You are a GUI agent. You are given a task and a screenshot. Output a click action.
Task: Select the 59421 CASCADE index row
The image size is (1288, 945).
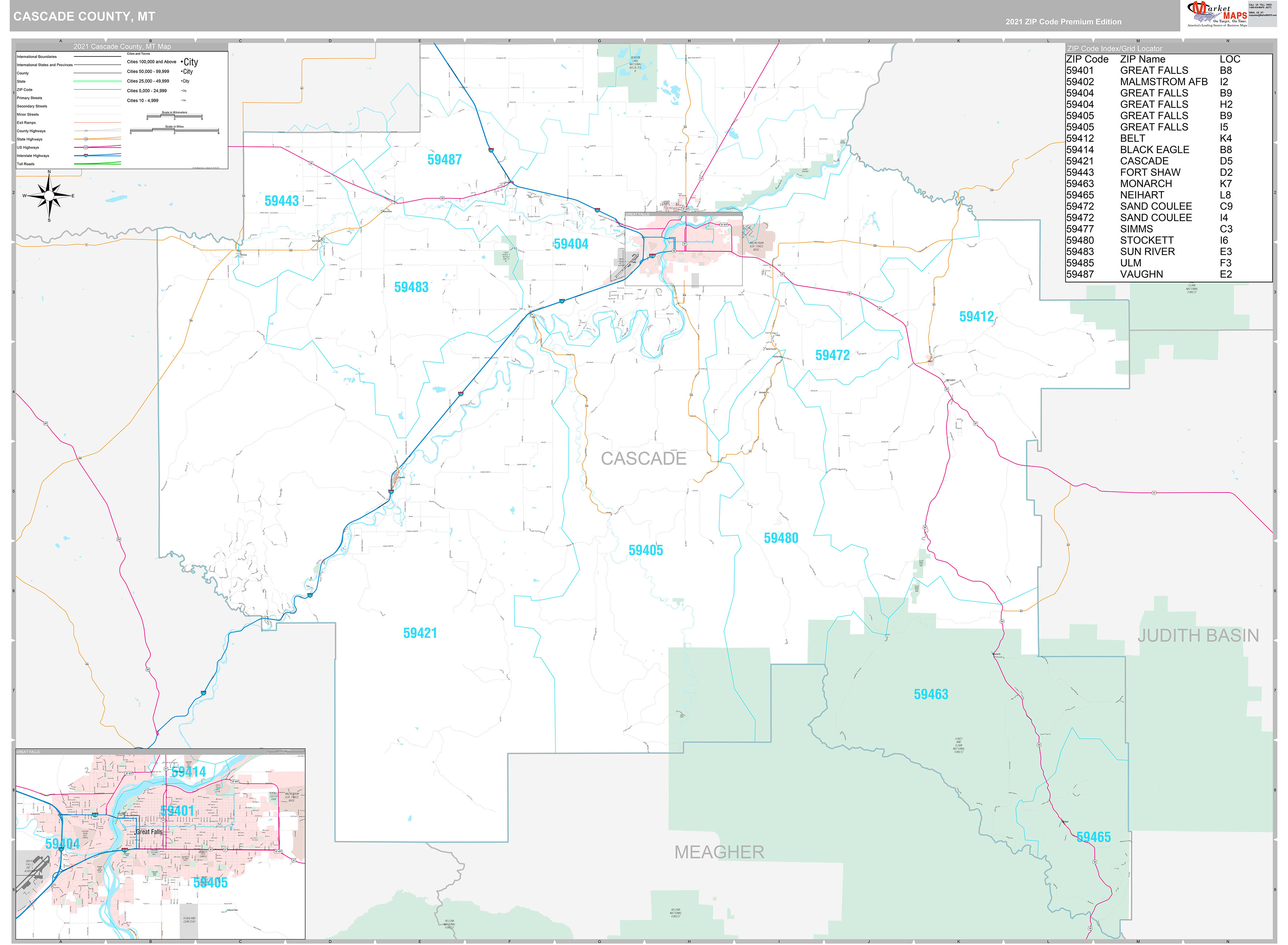tap(1149, 161)
